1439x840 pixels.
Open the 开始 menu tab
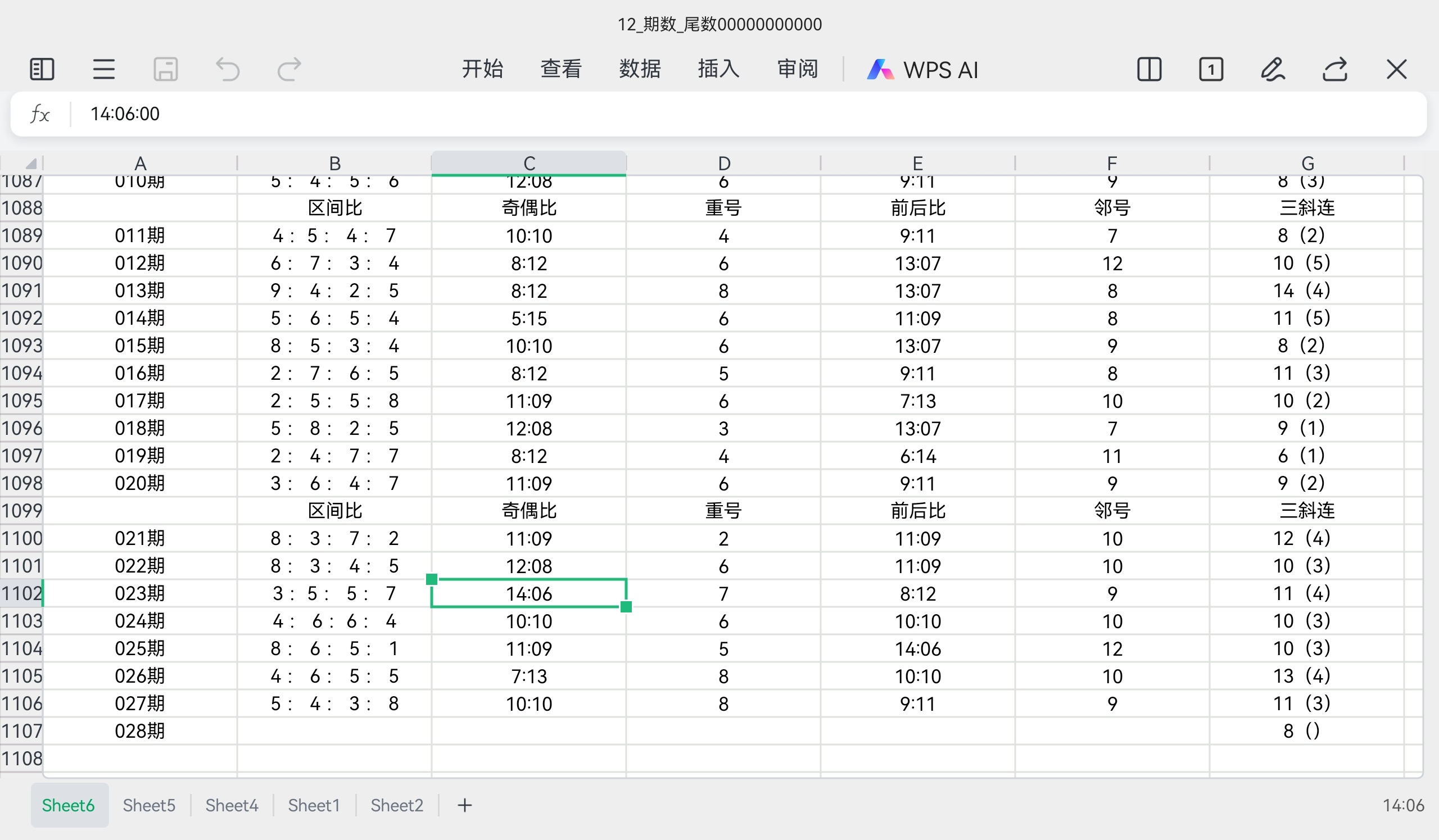click(482, 69)
